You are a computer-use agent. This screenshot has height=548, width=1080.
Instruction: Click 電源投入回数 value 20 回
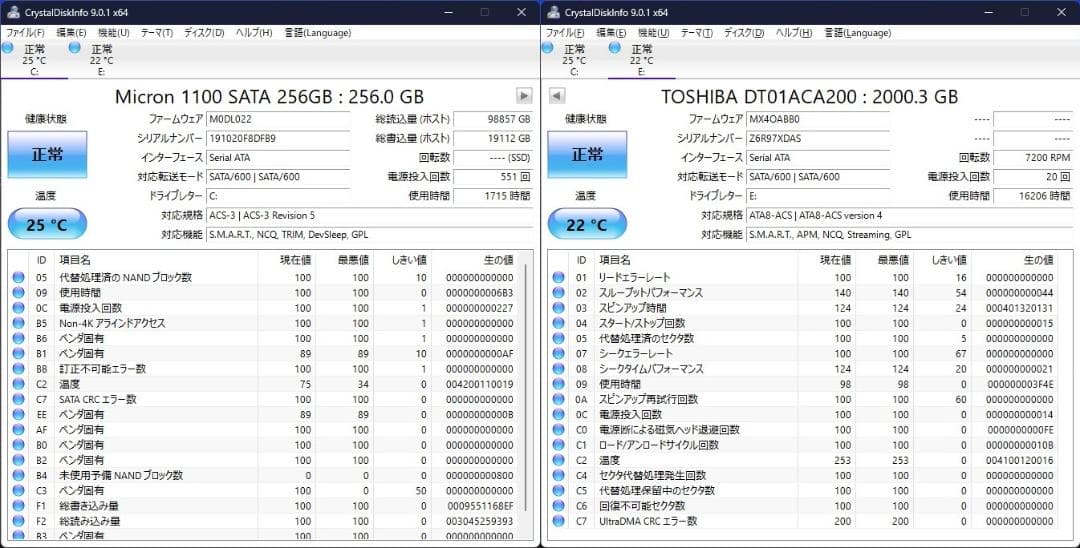1033,177
